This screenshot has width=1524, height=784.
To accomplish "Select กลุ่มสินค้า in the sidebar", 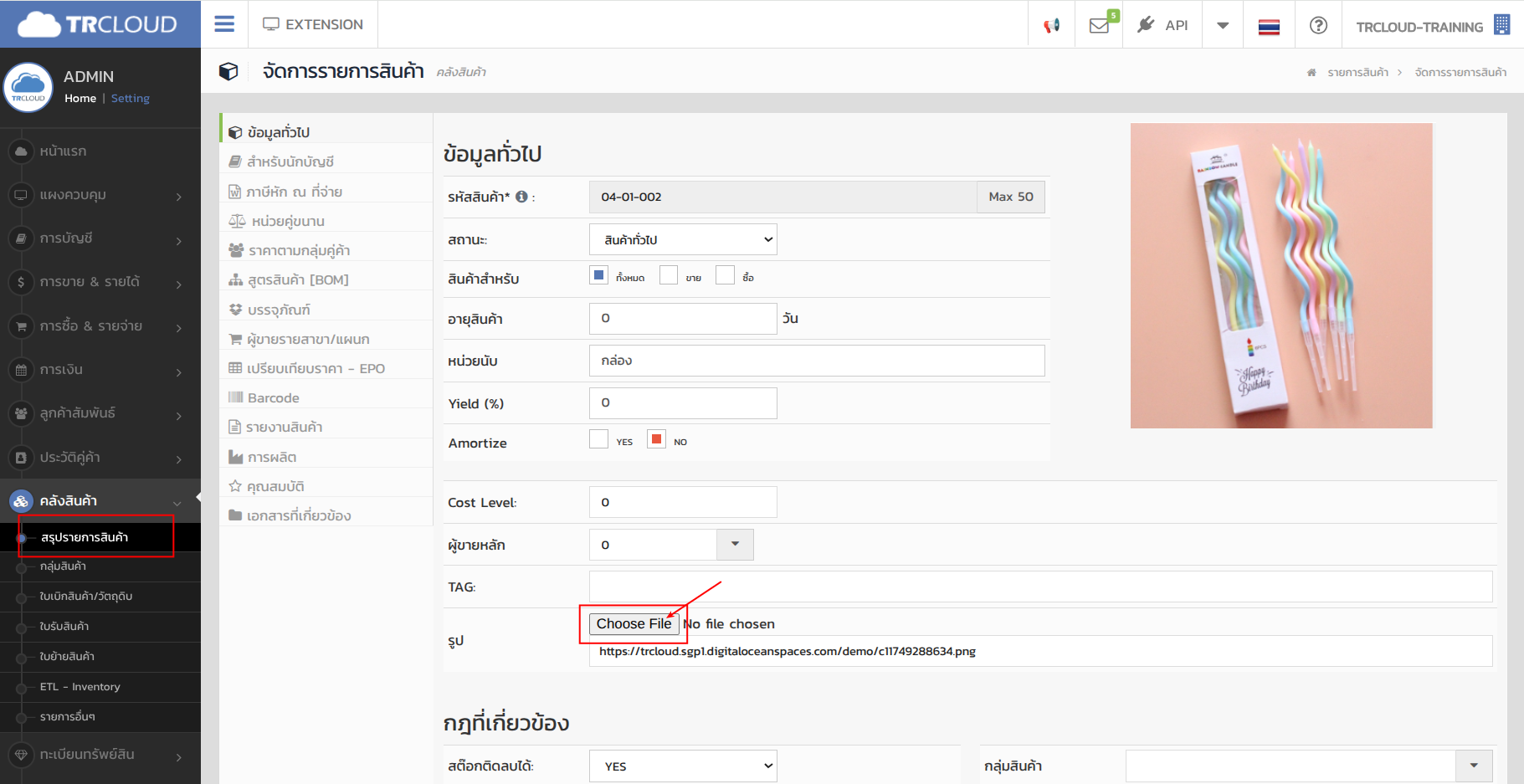I will (x=63, y=566).
